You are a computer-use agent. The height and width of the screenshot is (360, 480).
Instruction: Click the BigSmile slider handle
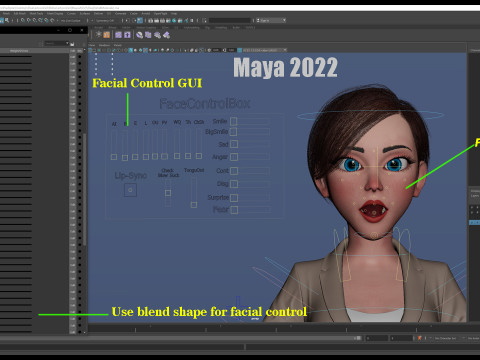pos(234,132)
